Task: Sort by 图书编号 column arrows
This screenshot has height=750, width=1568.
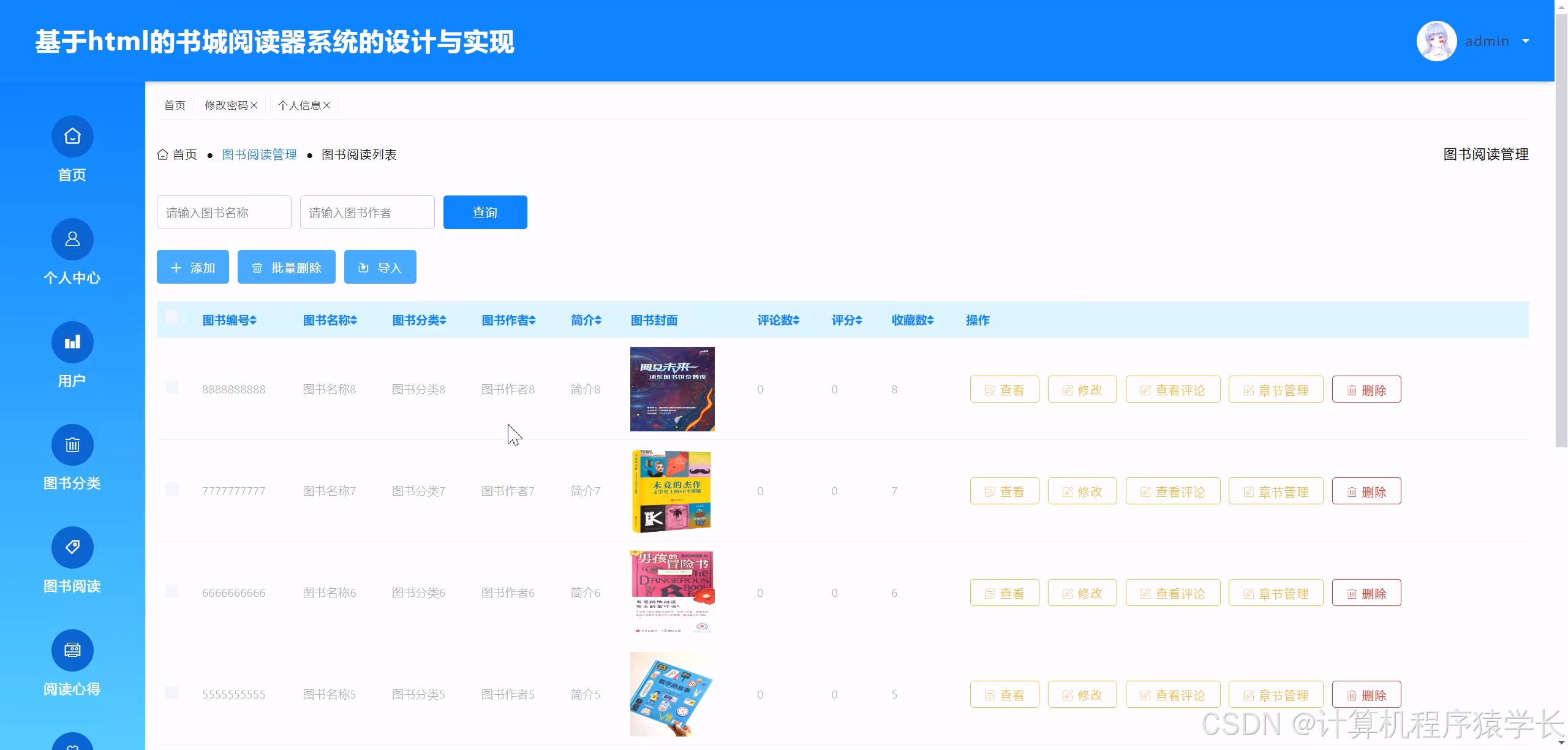Action: tap(253, 320)
